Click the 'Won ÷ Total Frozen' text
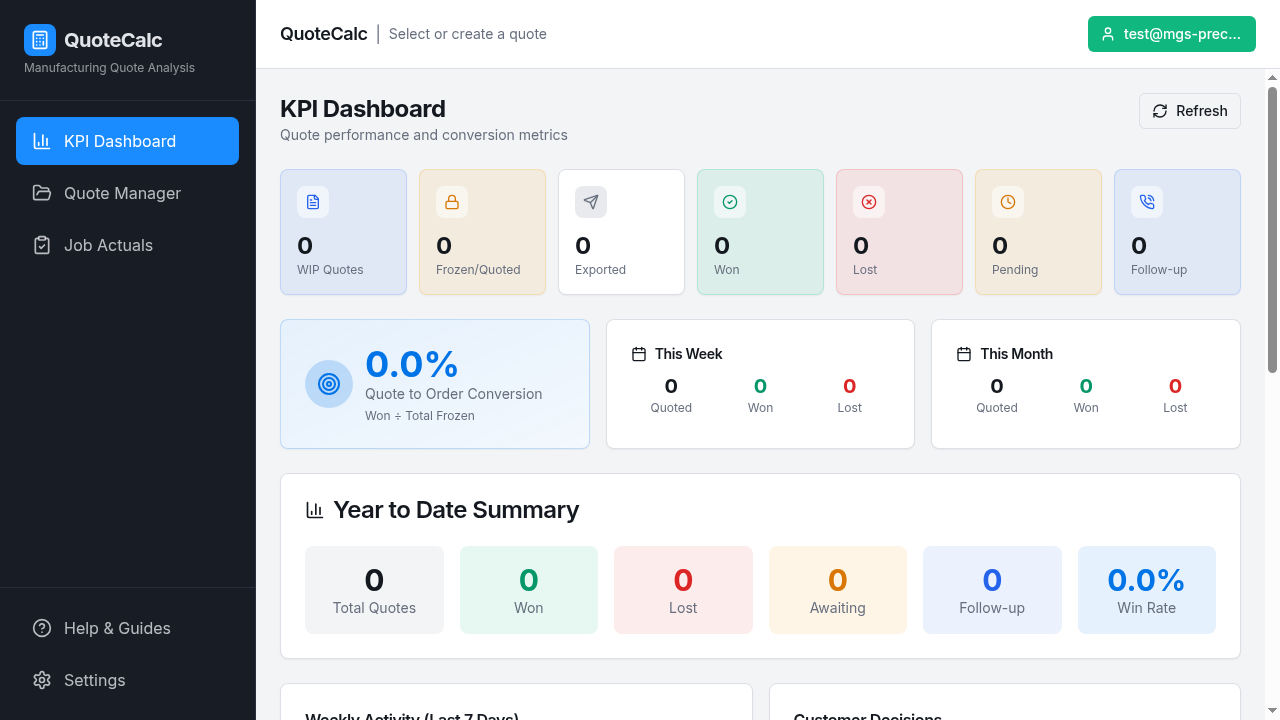 coord(420,416)
